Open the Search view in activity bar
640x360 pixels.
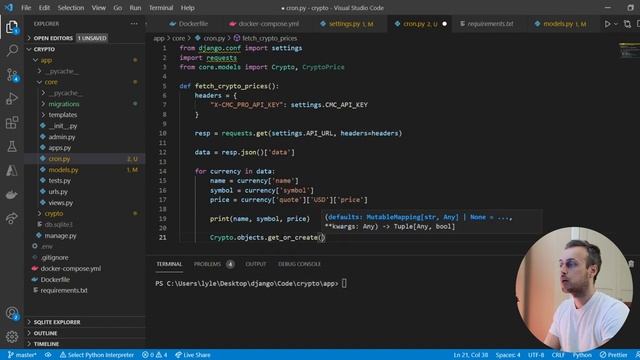[x=12, y=51]
